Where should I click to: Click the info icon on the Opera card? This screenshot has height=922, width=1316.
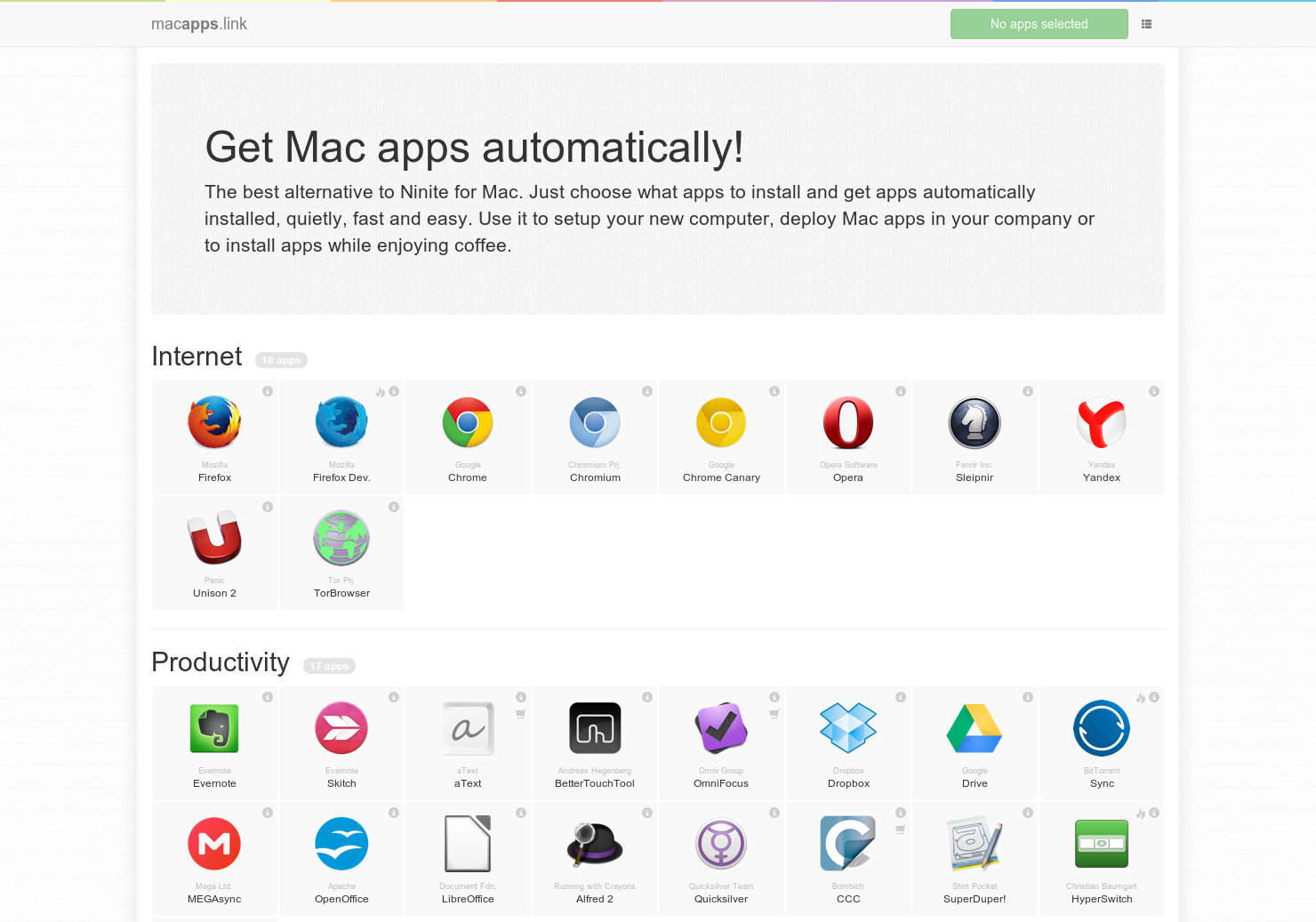pyautogui.click(x=902, y=390)
